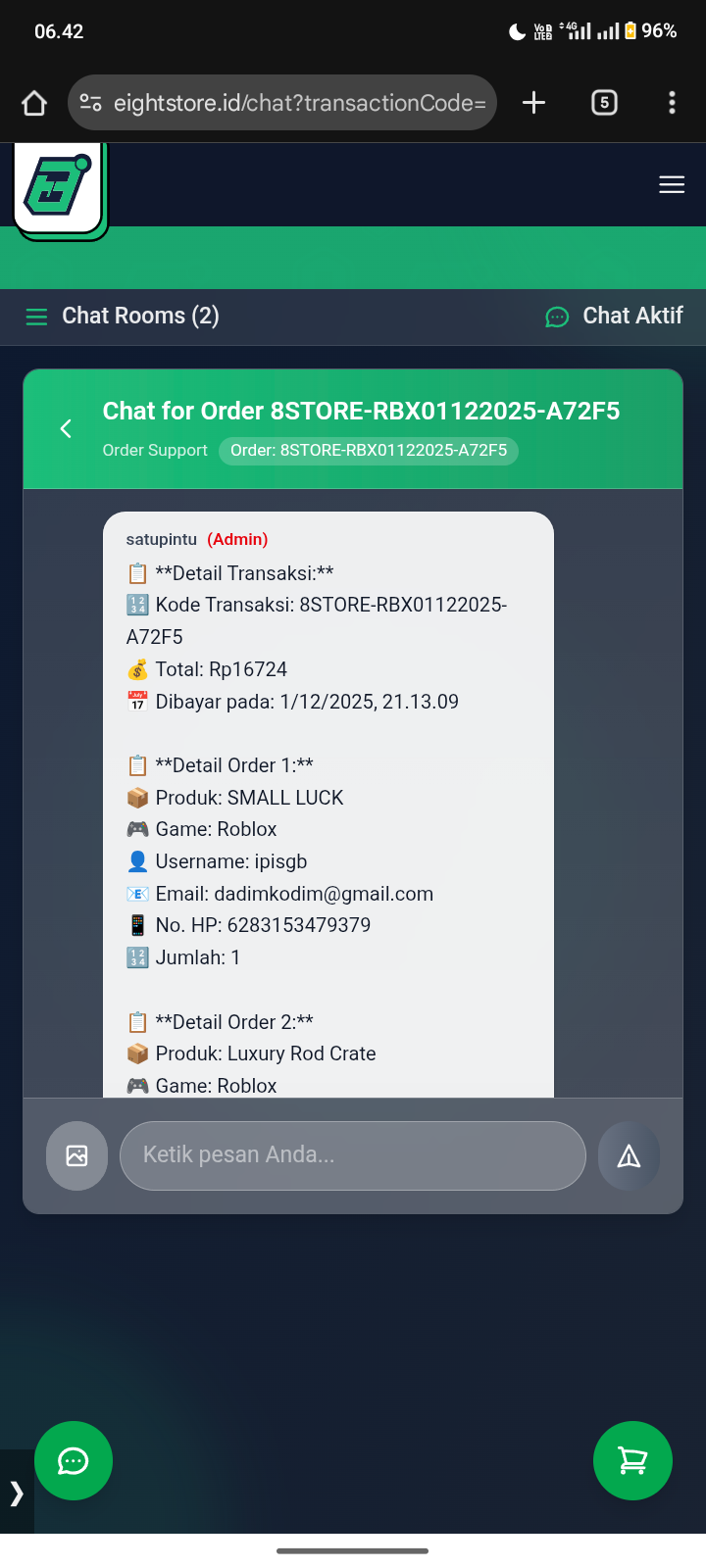Expand the Chat Rooms (2) list
Screen dimensions: 706x1568
pos(123,316)
